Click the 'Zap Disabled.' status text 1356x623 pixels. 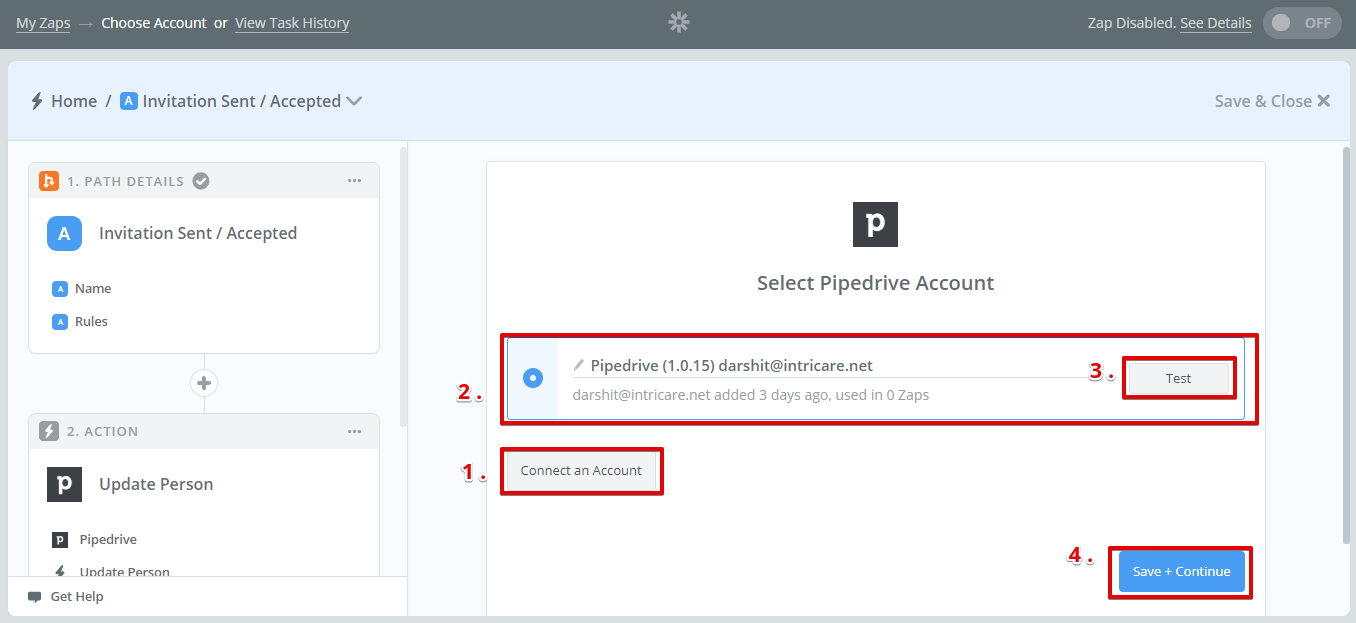pos(1132,23)
